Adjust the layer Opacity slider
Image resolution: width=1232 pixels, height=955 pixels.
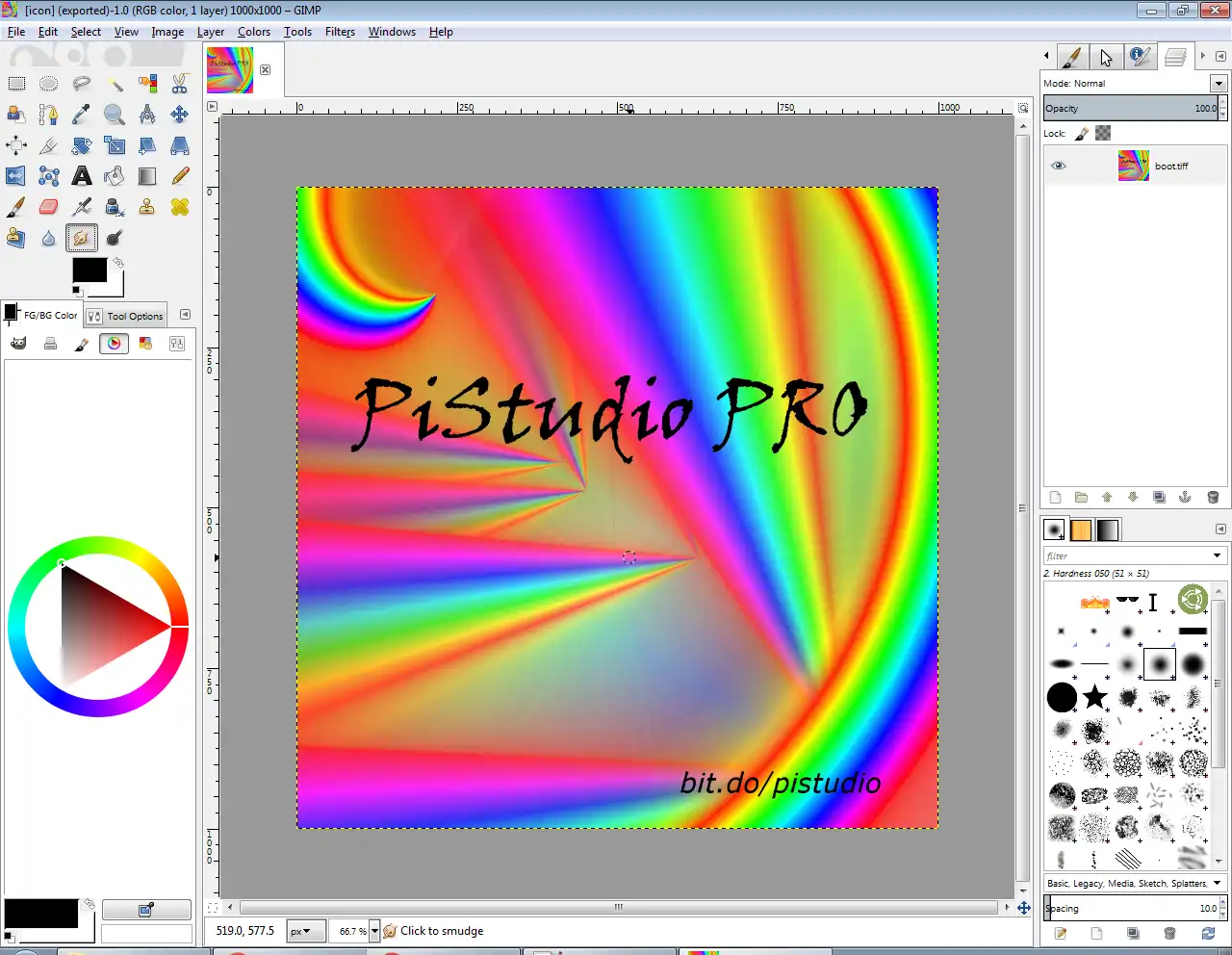pos(1131,109)
